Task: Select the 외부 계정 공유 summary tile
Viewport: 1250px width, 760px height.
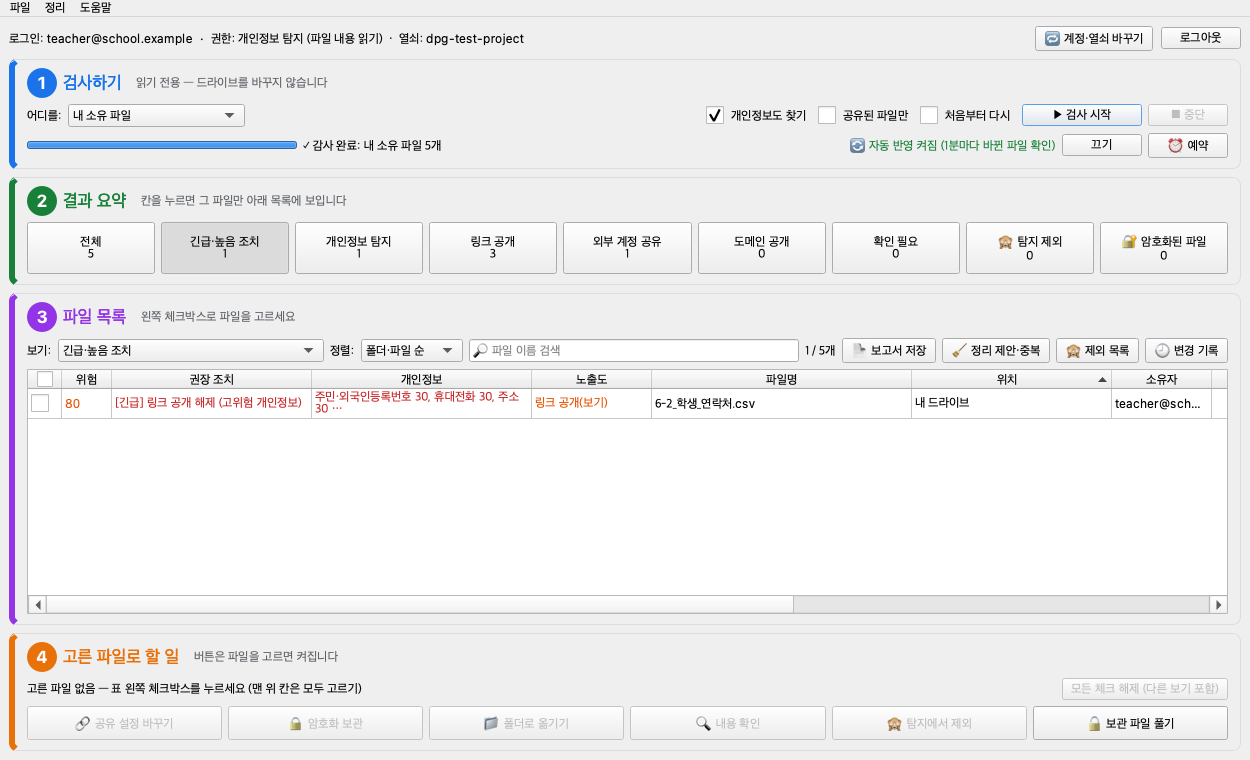Action: tap(627, 248)
